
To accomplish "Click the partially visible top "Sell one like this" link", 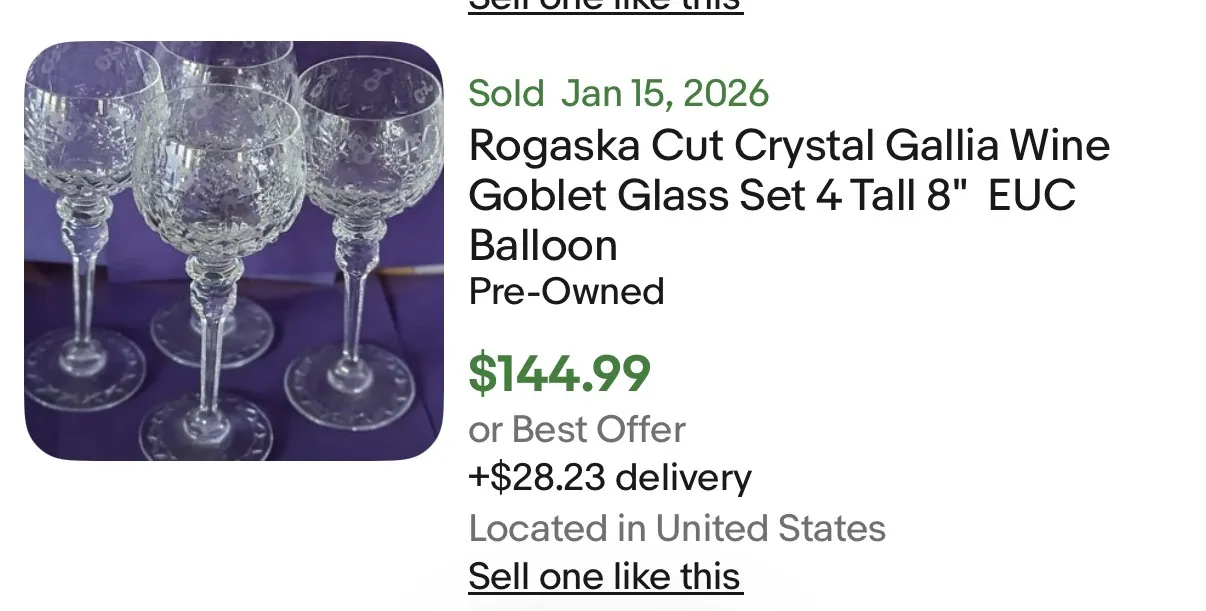I will point(605,5).
